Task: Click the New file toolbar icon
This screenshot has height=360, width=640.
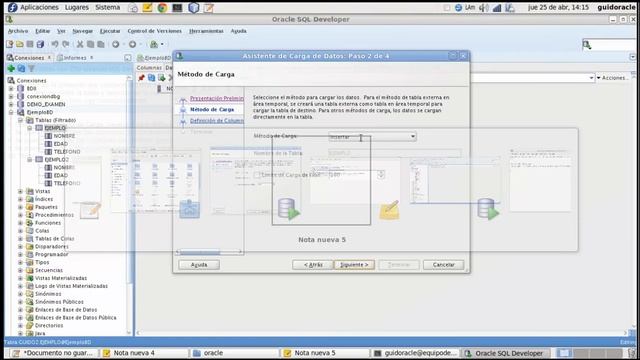Action: [9, 44]
